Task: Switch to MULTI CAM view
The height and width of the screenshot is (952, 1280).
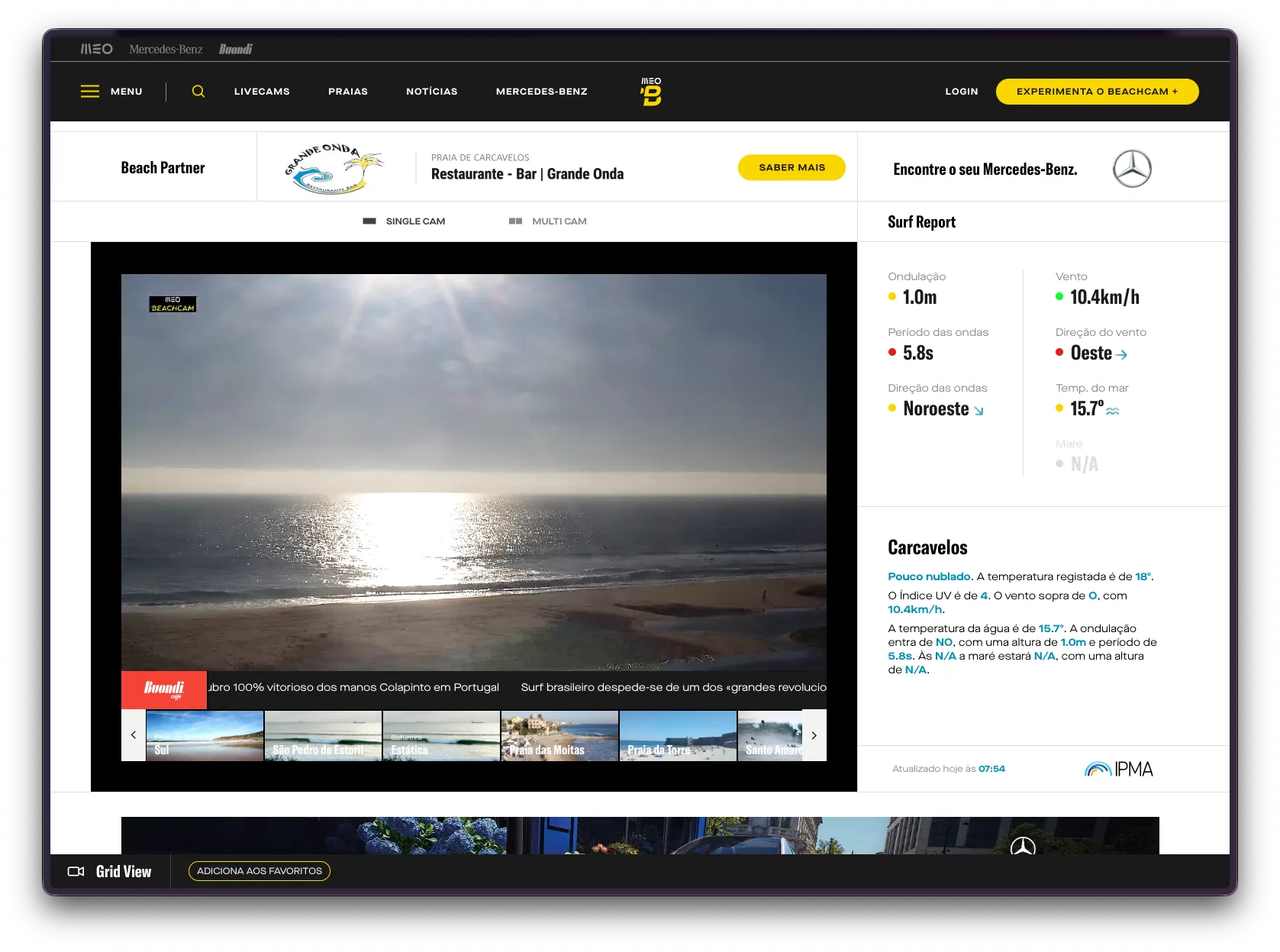Action: click(x=547, y=221)
